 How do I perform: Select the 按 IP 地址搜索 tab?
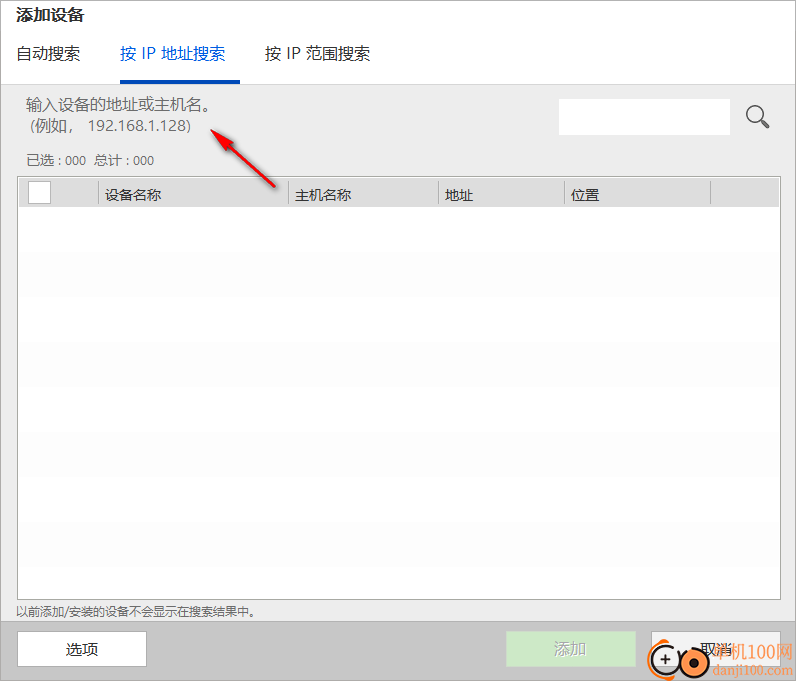tap(173, 54)
